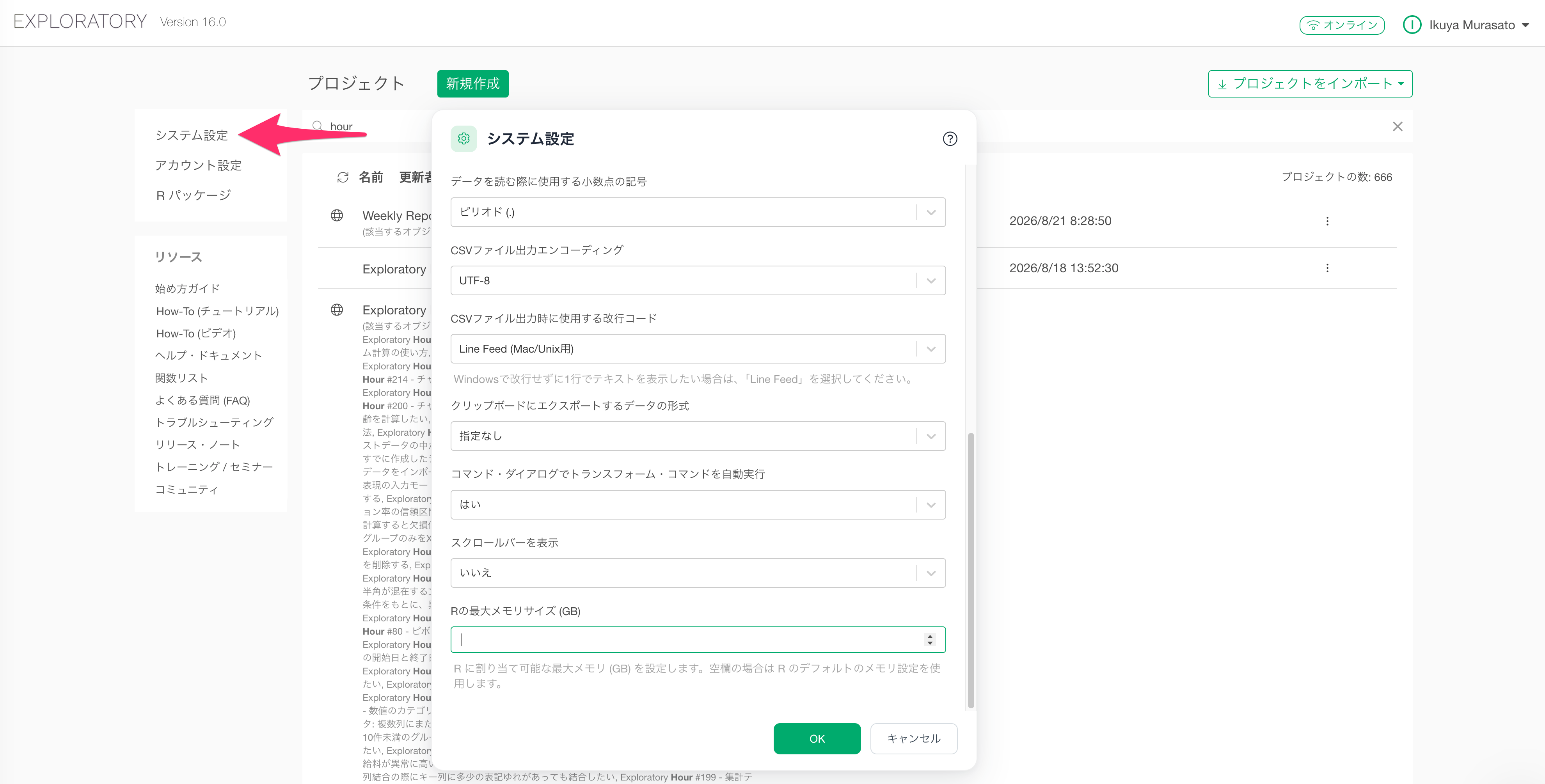Open more options for 13:52:30 project row
Screen dimensions: 1545x784
[1327, 268]
